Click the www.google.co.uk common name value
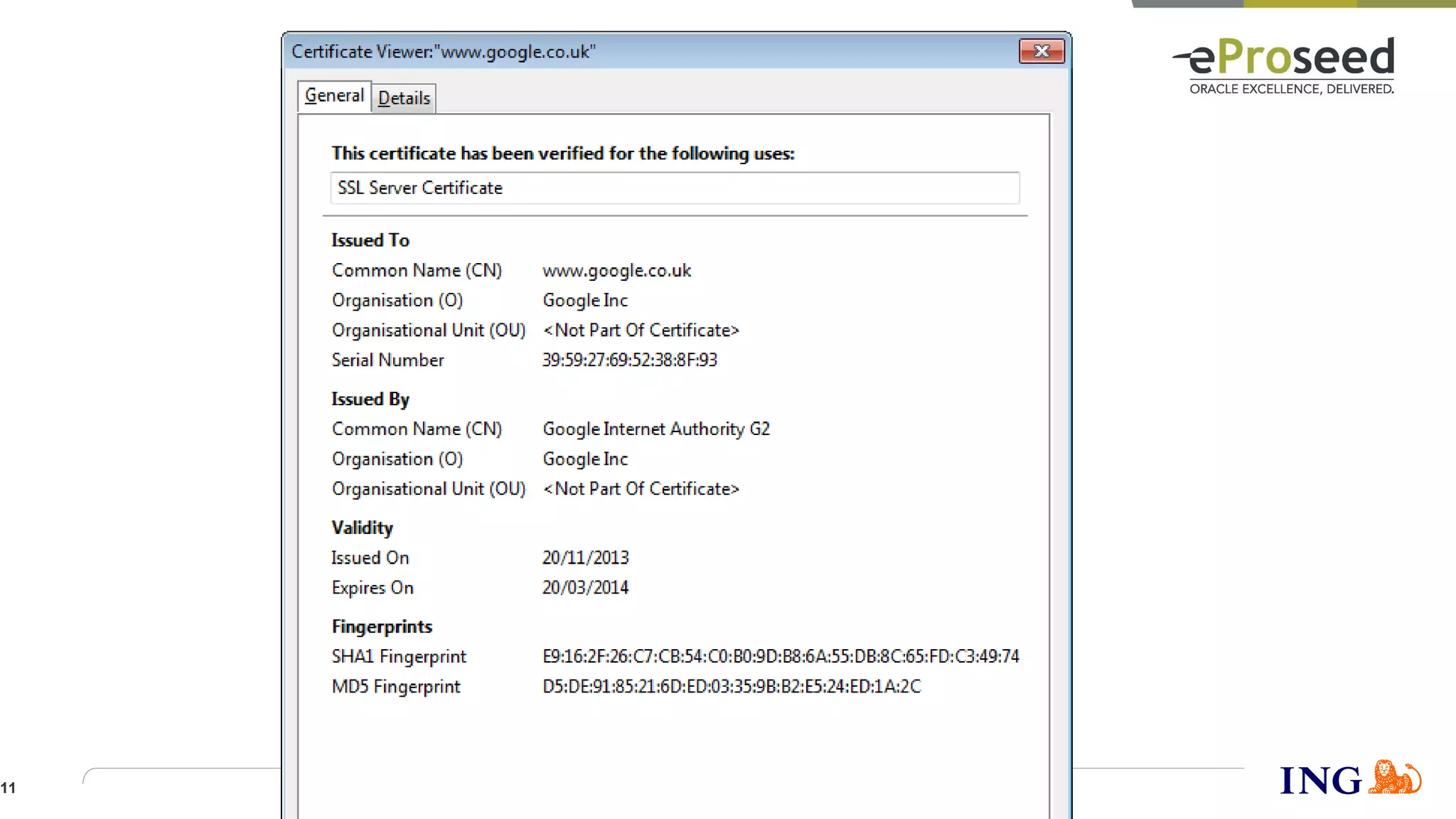 click(x=616, y=271)
